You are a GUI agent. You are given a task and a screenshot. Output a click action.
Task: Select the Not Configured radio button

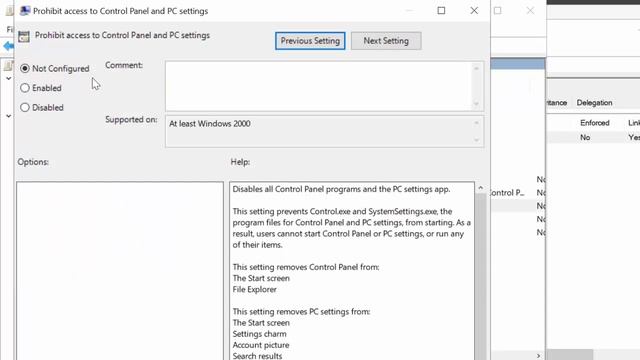[x=25, y=69]
